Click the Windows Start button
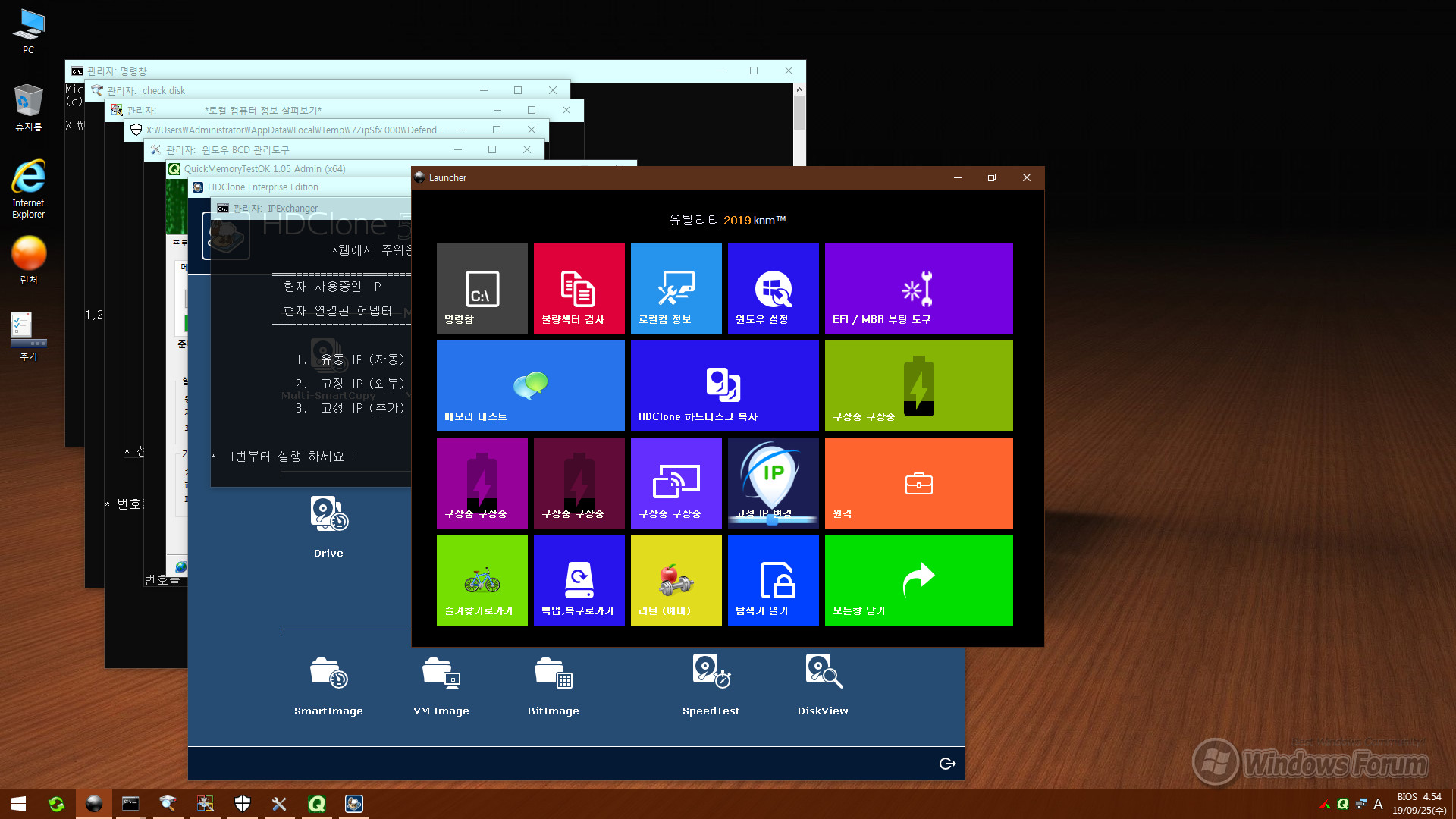Image resolution: width=1456 pixels, height=819 pixels. pos(18,804)
